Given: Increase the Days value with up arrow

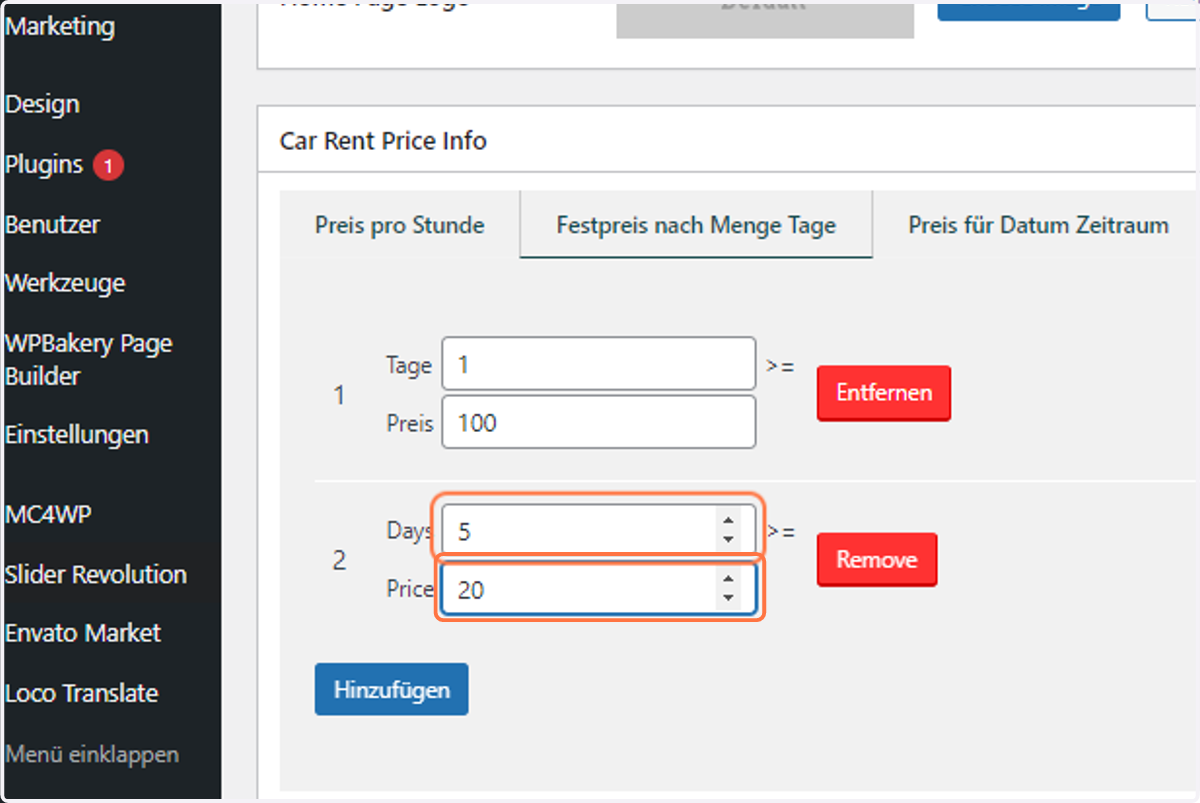Looking at the screenshot, I should pos(728,521).
